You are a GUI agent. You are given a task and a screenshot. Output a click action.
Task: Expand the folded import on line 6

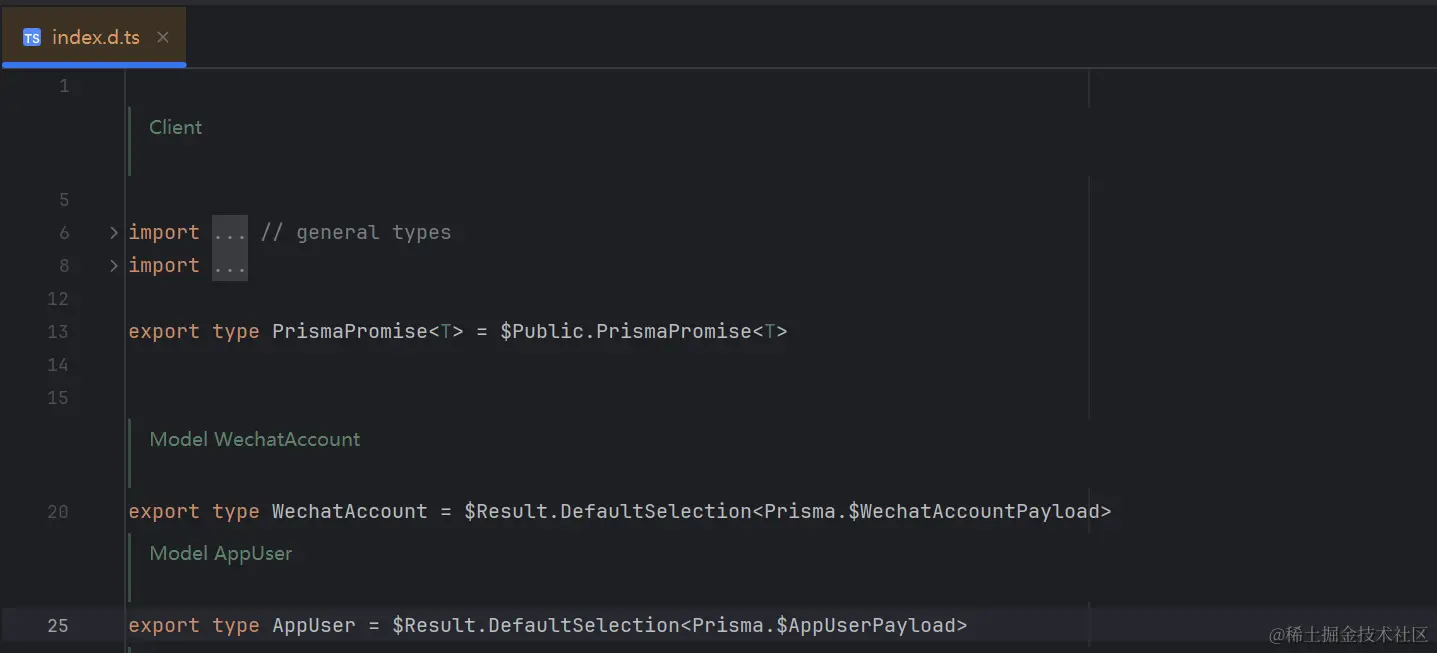[x=114, y=233]
